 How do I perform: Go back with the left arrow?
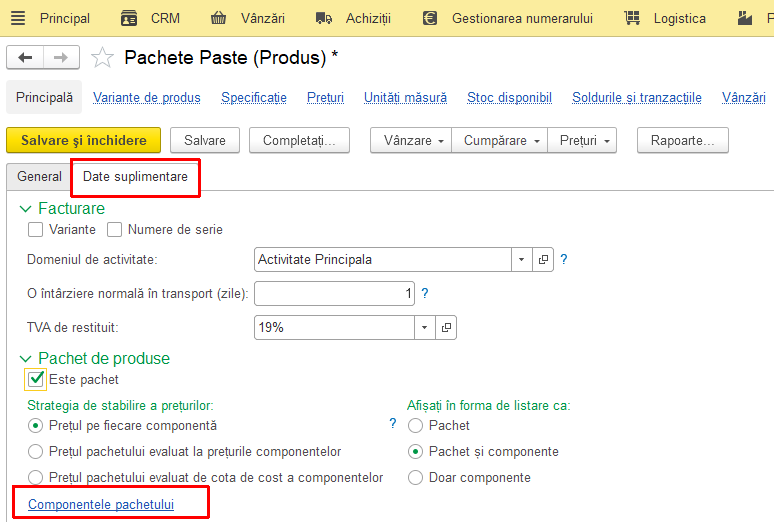point(25,58)
